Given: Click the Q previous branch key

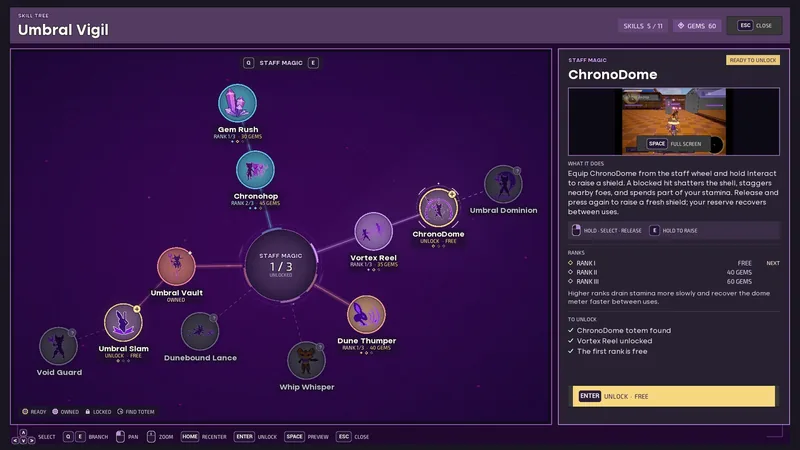Looking at the screenshot, I should (248, 63).
